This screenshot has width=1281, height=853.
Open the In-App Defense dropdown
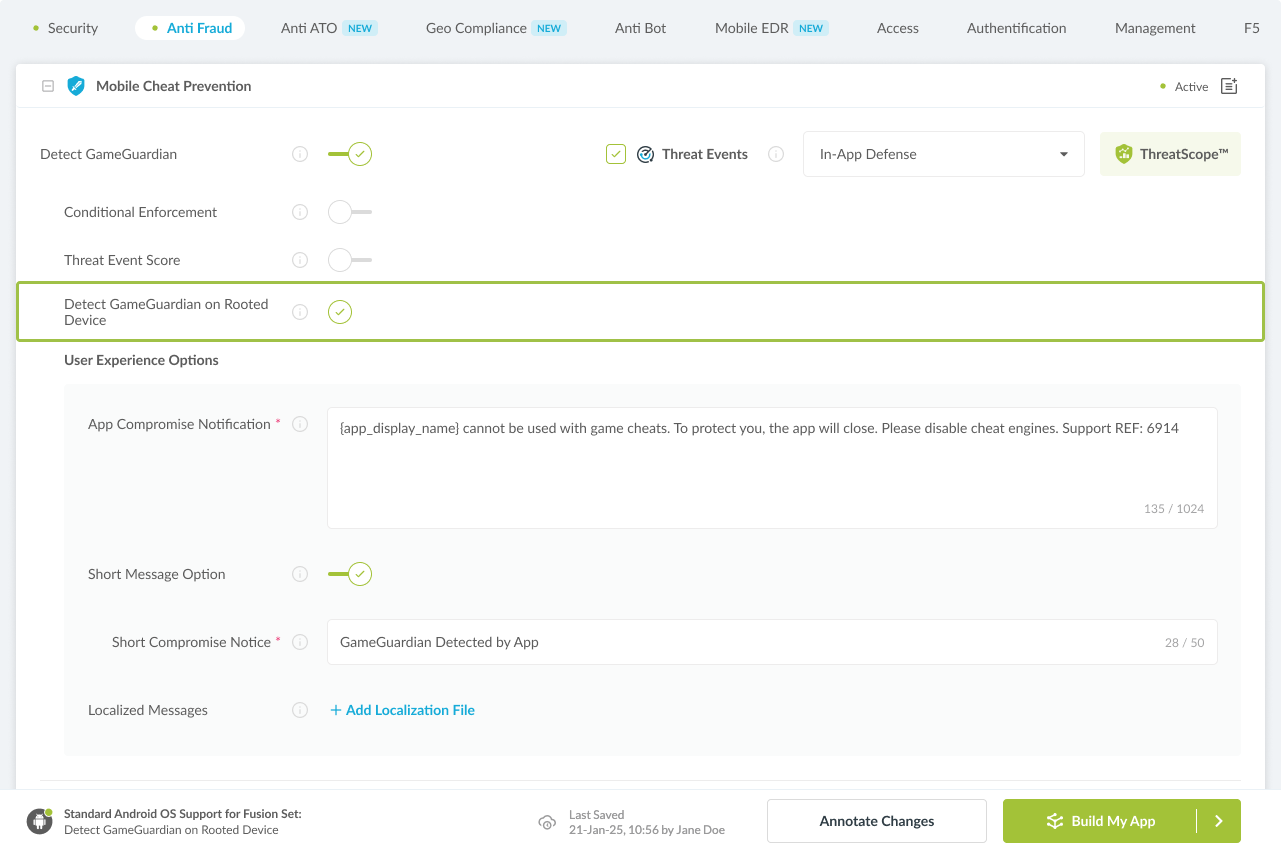click(943, 154)
